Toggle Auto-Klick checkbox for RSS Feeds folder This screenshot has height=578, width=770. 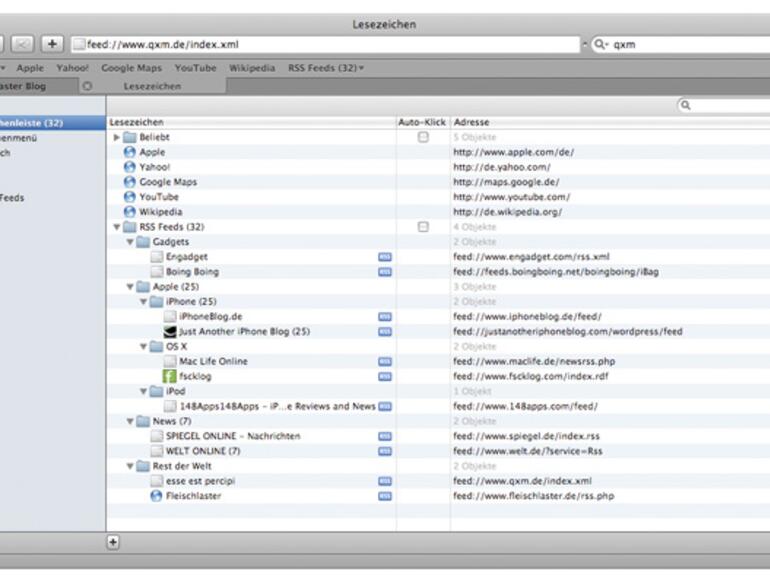pyautogui.click(x=423, y=227)
